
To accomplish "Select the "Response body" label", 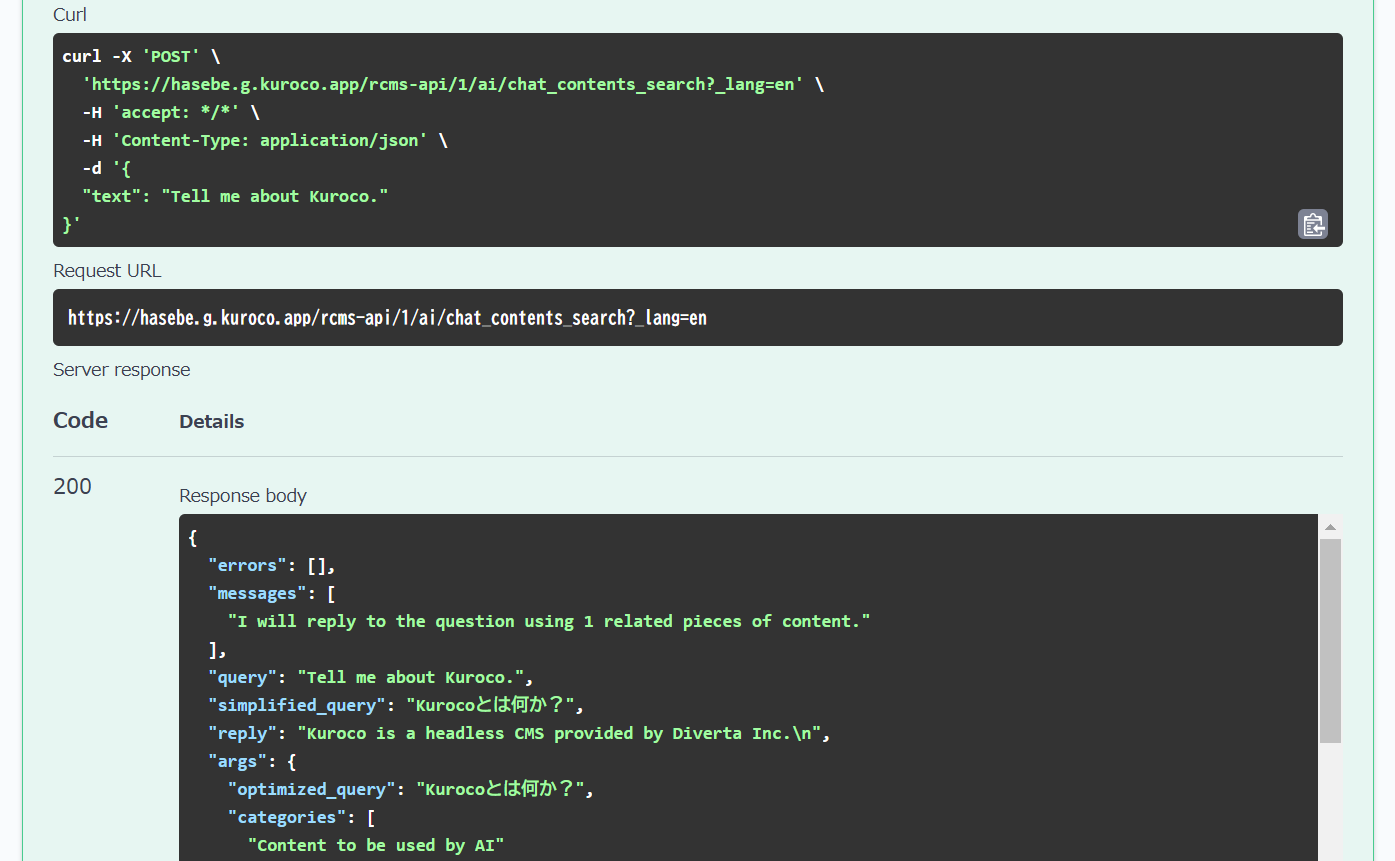I will (243, 496).
